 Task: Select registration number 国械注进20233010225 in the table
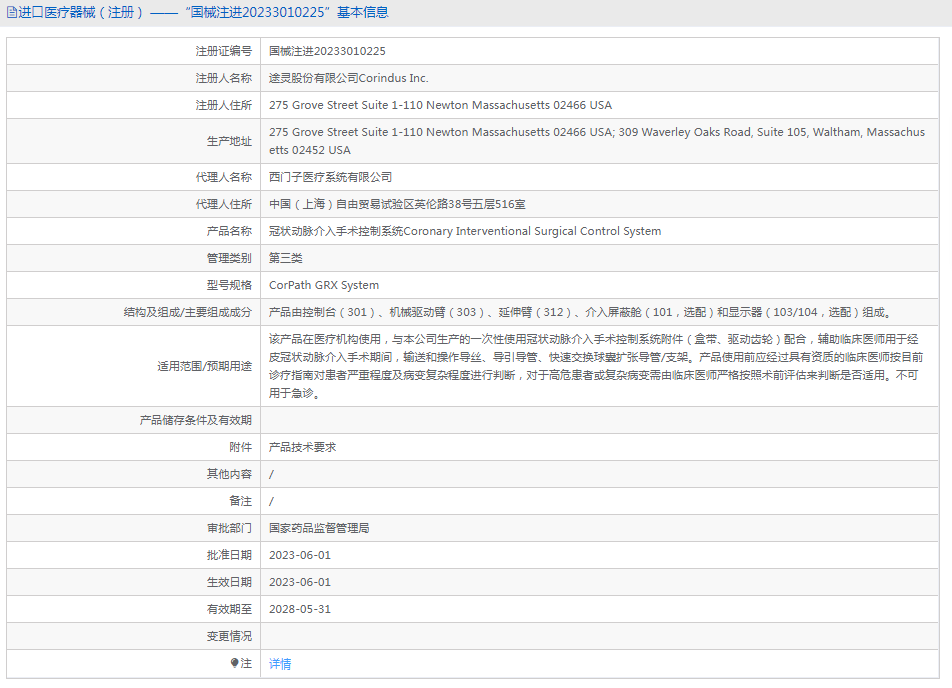coord(327,51)
